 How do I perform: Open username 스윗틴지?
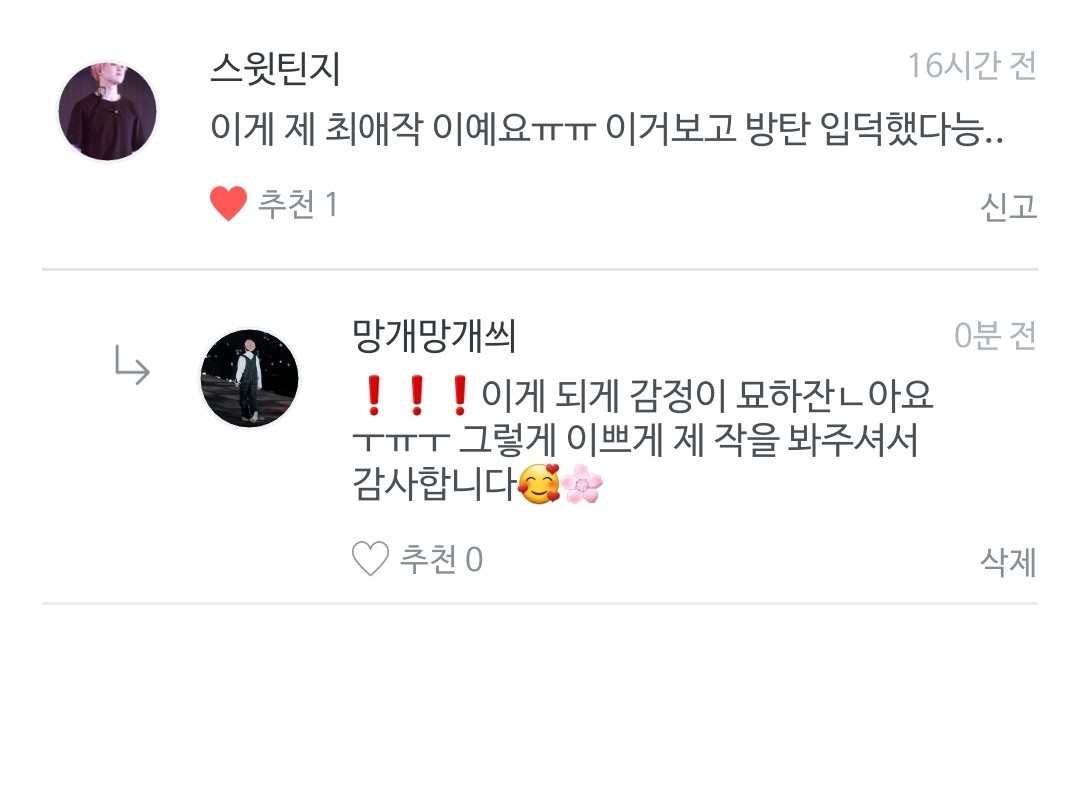[x=276, y=69]
